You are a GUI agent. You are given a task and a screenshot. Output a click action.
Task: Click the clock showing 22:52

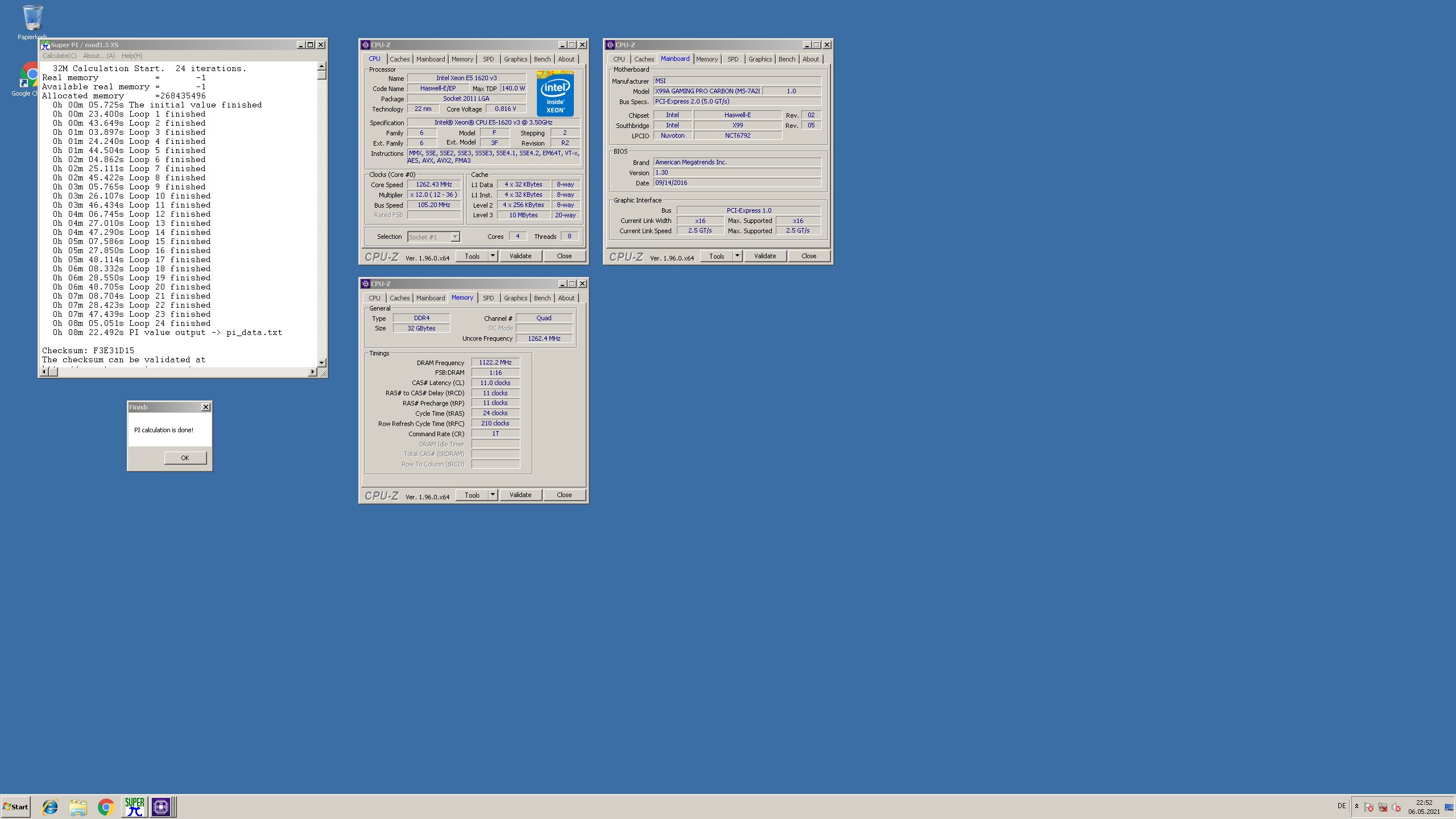(x=1424, y=803)
